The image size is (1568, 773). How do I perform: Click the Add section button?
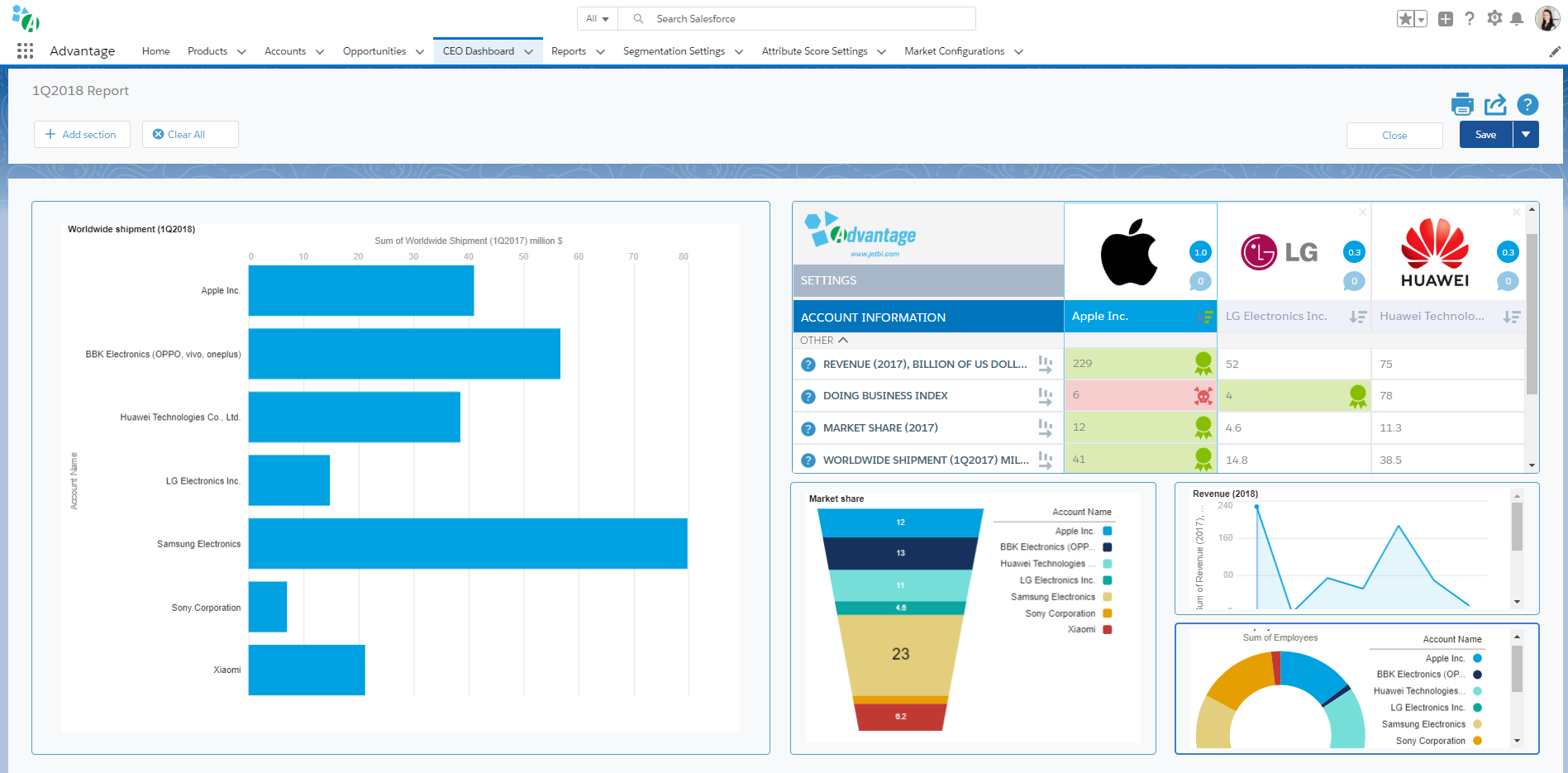click(x=82, y=135)
